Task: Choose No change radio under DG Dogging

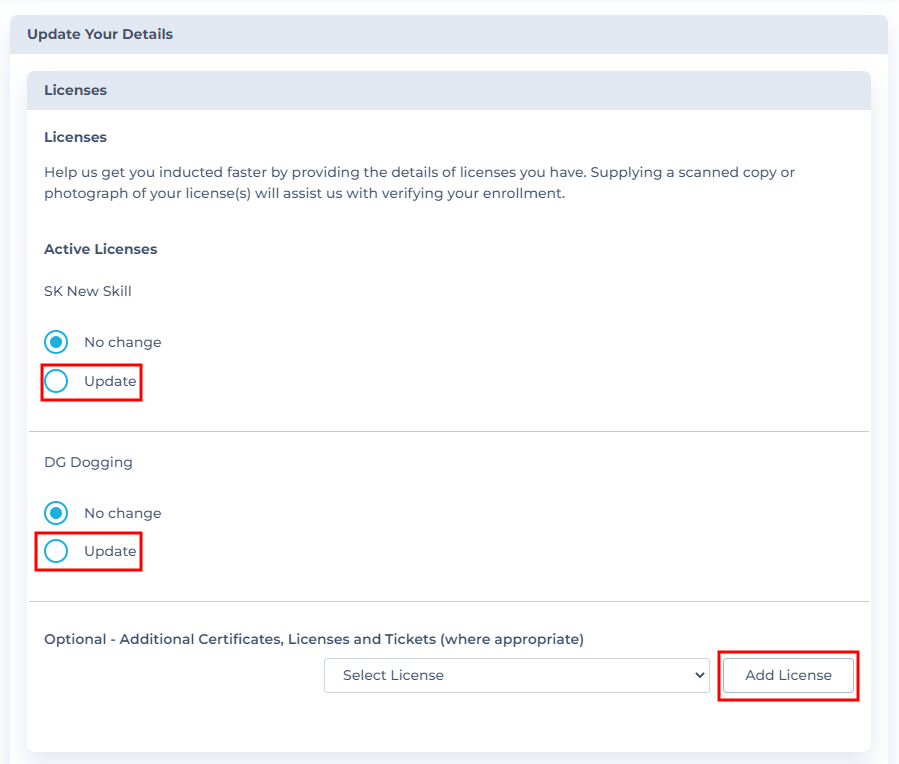Action: tap(56, 513)
